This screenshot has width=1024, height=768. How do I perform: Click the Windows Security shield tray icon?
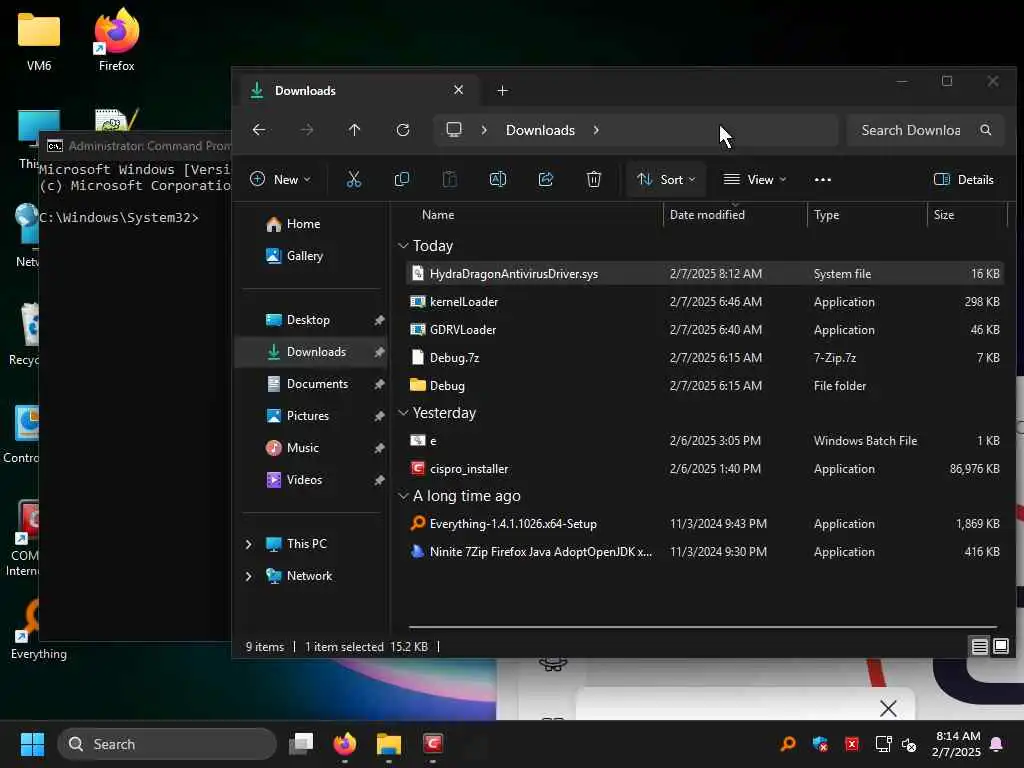(820, 744)
